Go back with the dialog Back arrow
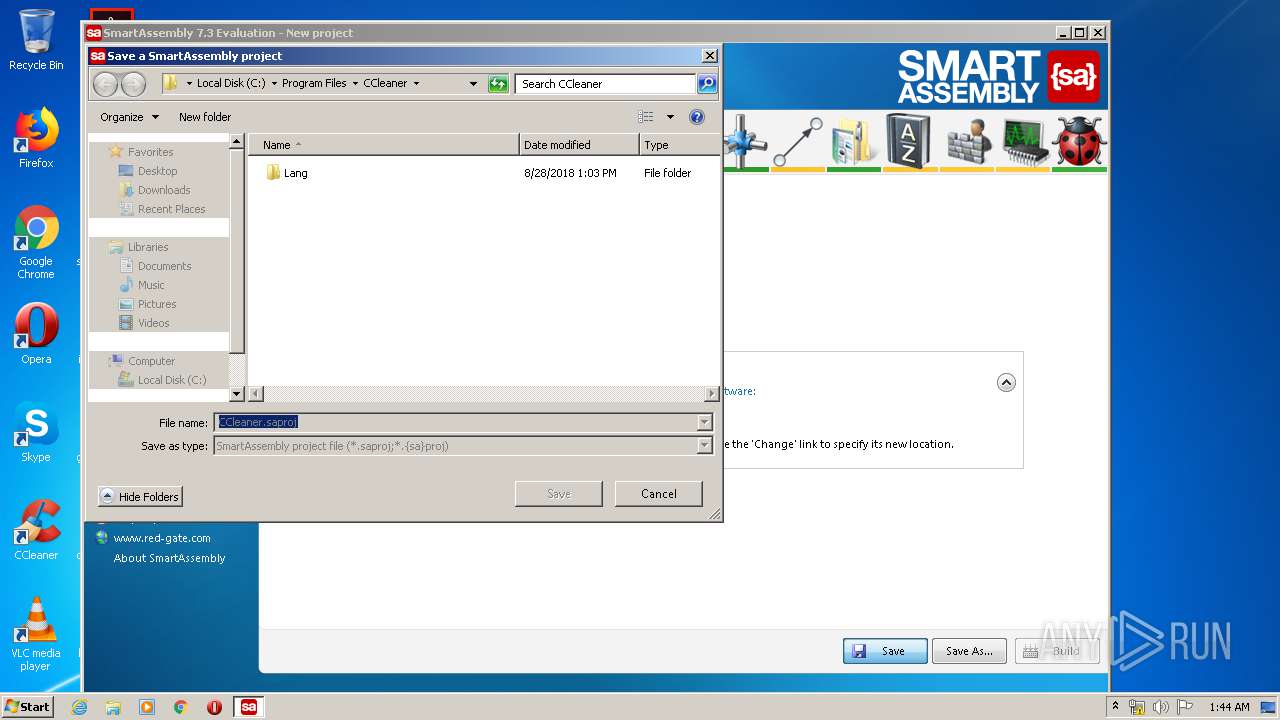This screenshot has width=1280, height=720. 106,84
